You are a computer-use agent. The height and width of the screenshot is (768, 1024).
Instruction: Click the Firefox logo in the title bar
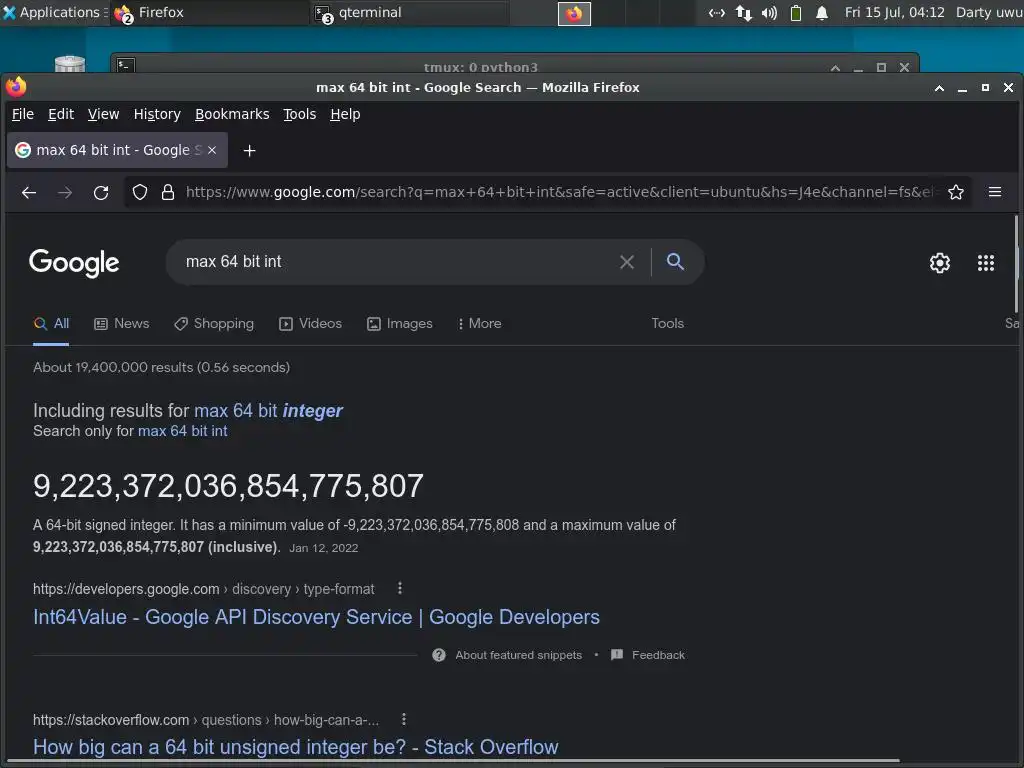pyautogui.click(x=16, y=86)
